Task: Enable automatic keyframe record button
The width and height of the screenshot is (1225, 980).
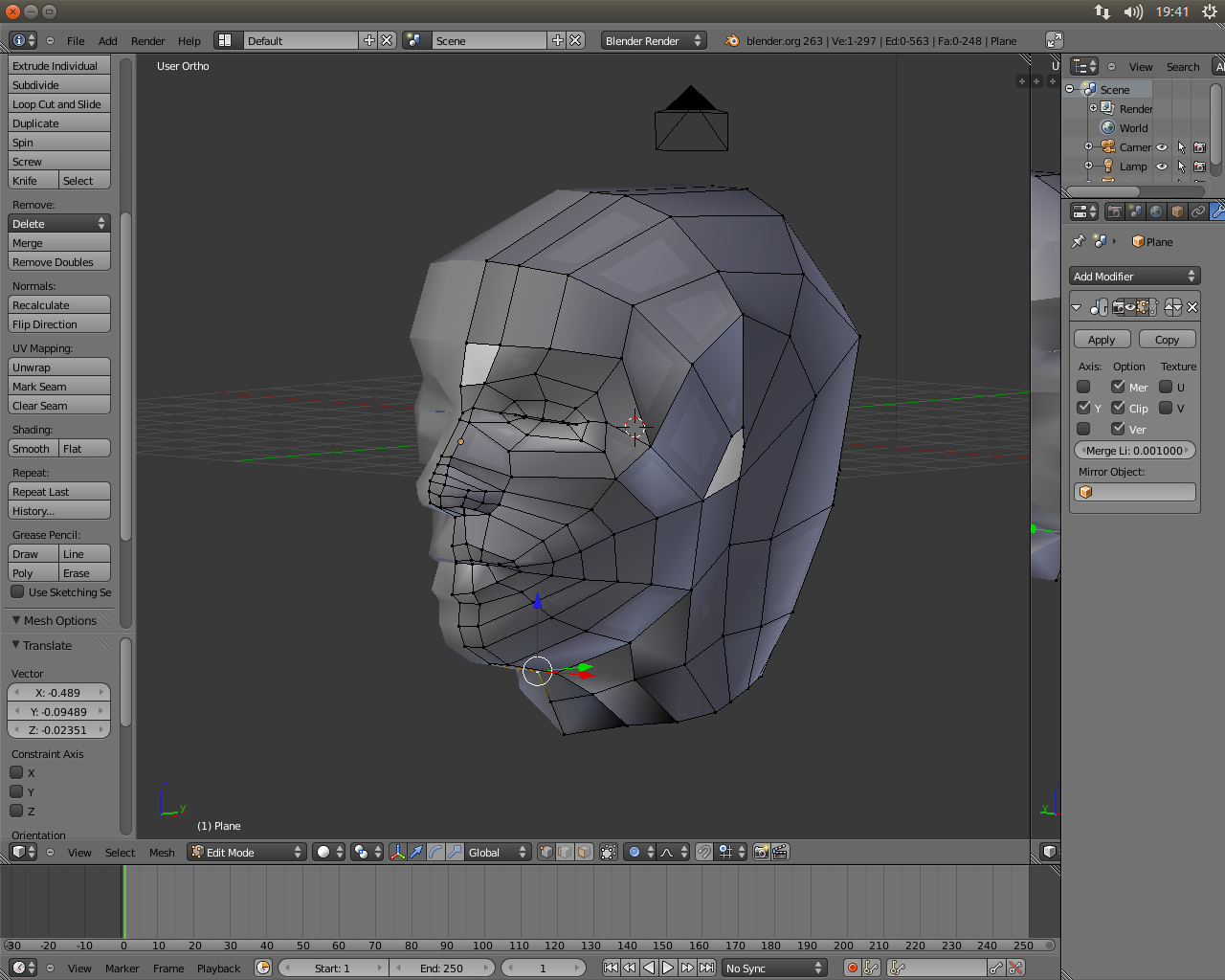Action: point(852,968)
